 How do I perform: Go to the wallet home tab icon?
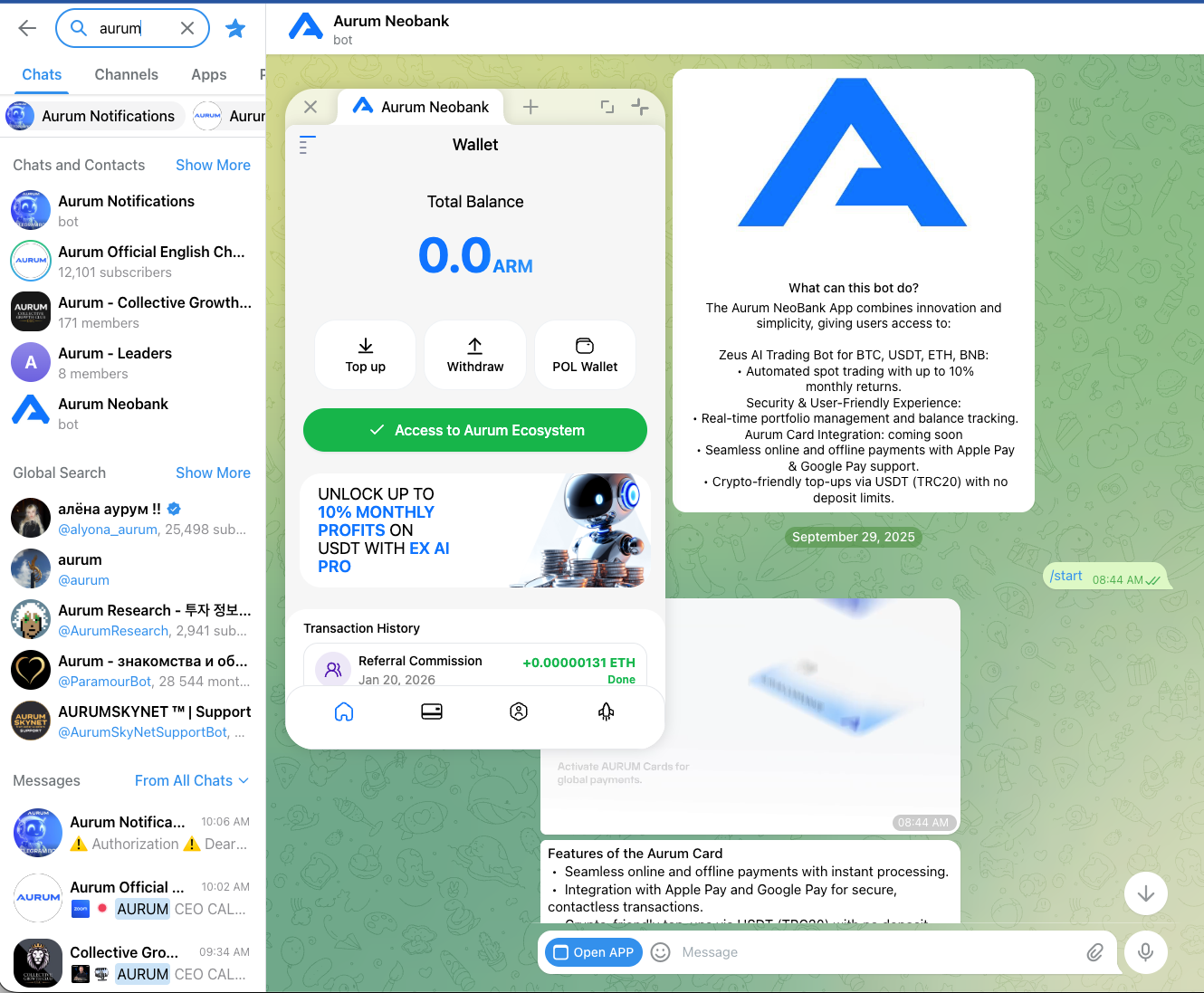tap(344, 711)
